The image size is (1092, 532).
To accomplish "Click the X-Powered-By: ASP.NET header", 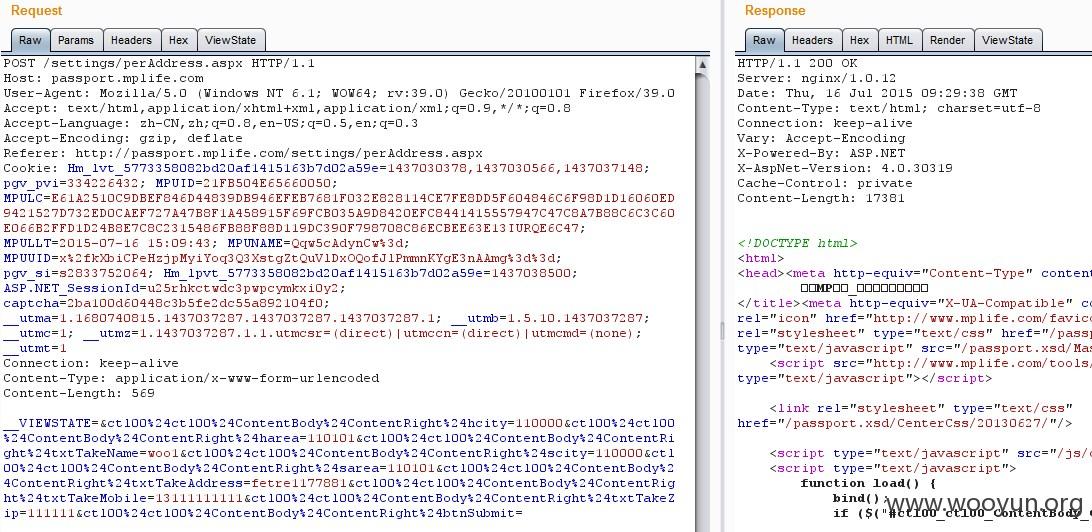I will point(821,153).
